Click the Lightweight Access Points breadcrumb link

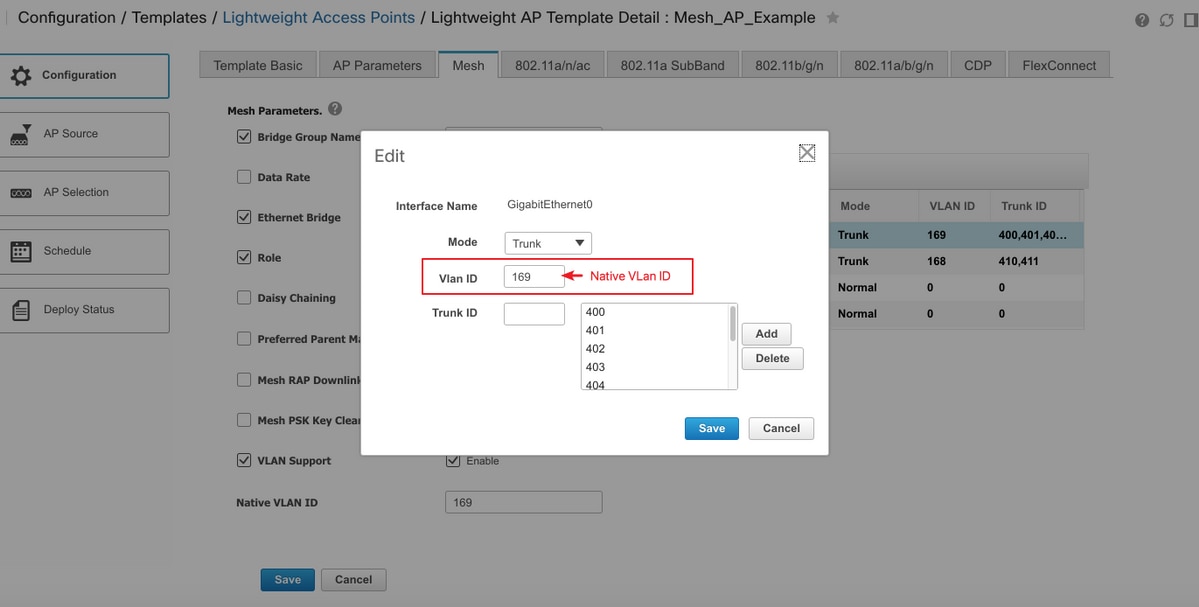point(319,18)
